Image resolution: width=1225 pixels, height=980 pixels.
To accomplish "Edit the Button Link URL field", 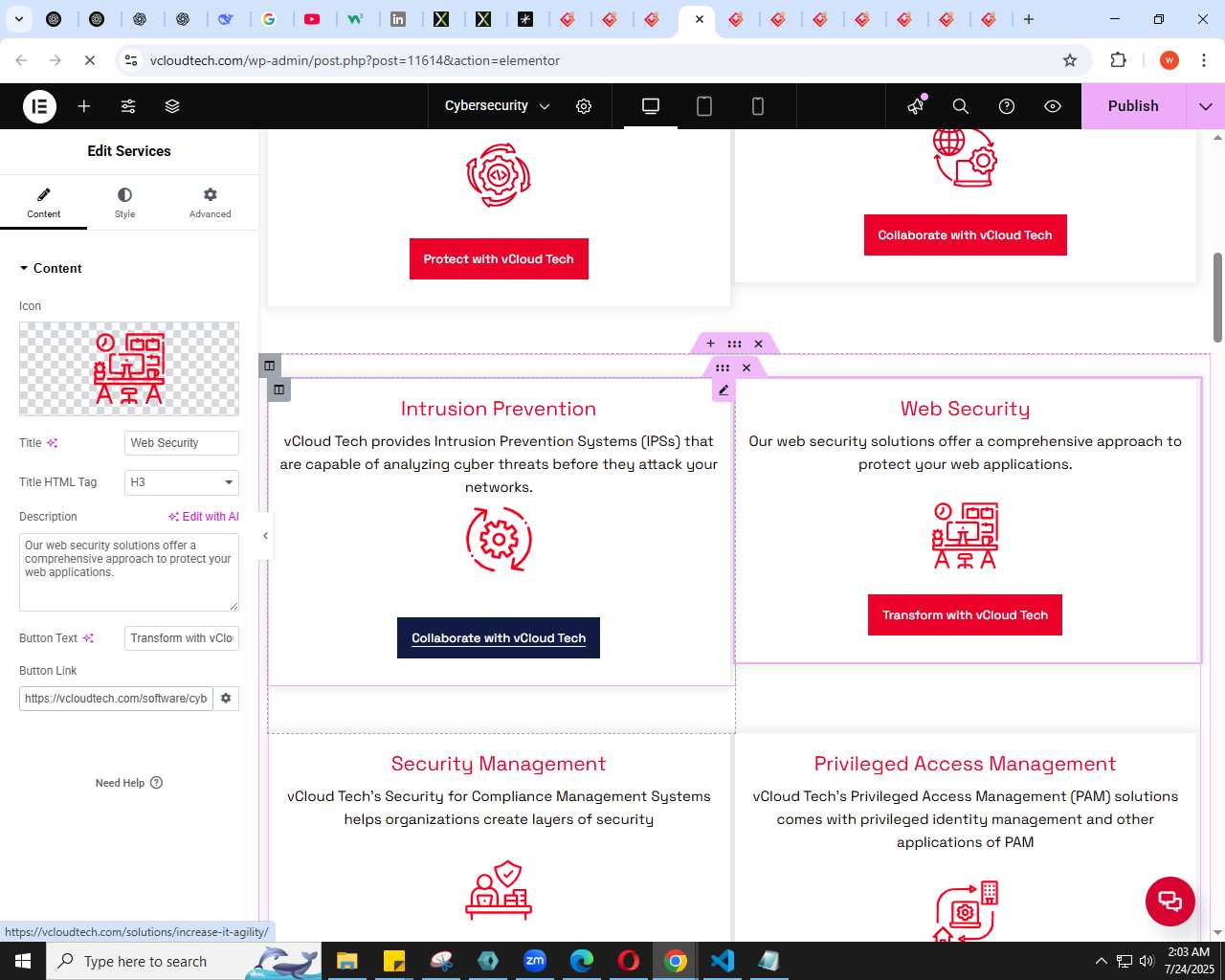I will coord(116,699).
